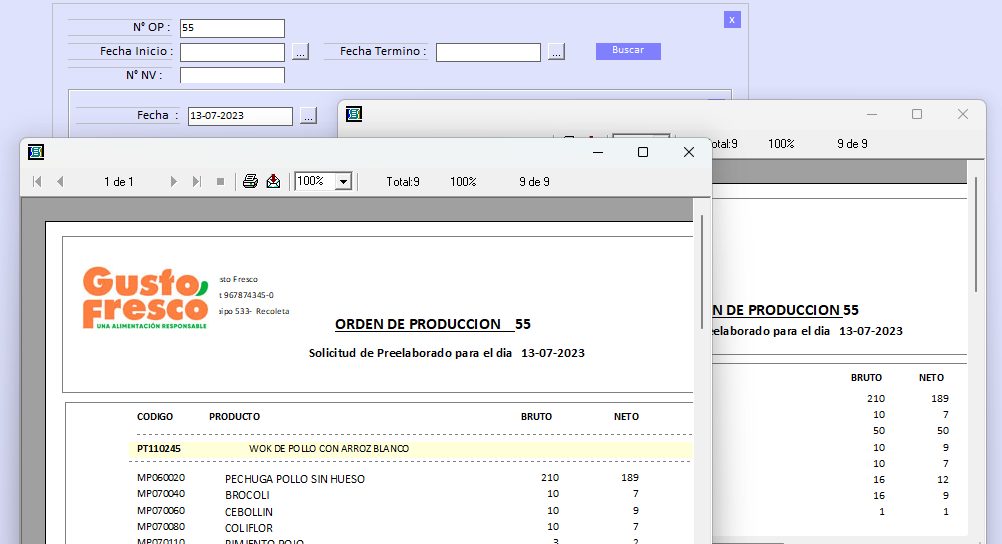
Task: Click the background report window's app icon
Action: click(x=354, y=114)
